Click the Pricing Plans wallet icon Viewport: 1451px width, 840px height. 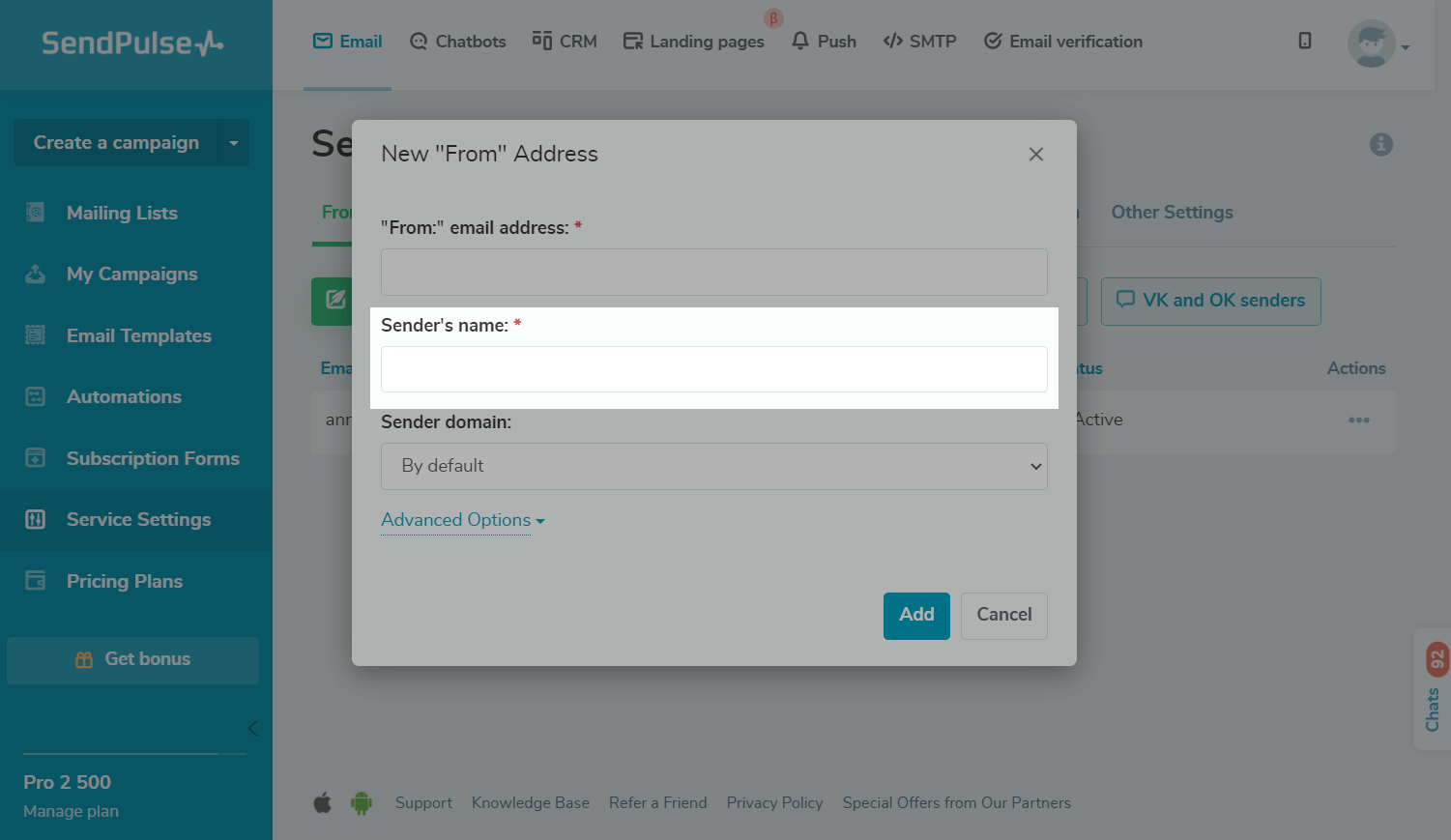click(x=36, y=581)
